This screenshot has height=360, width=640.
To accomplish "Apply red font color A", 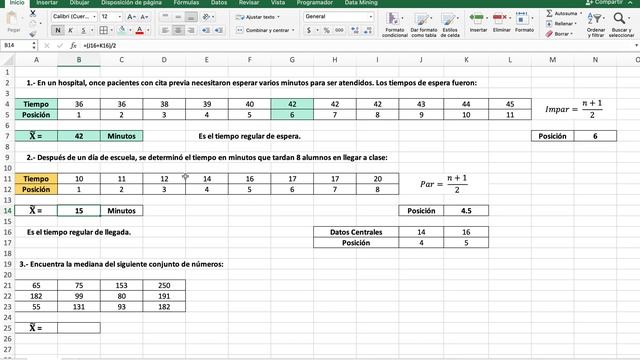I will 140,30.
